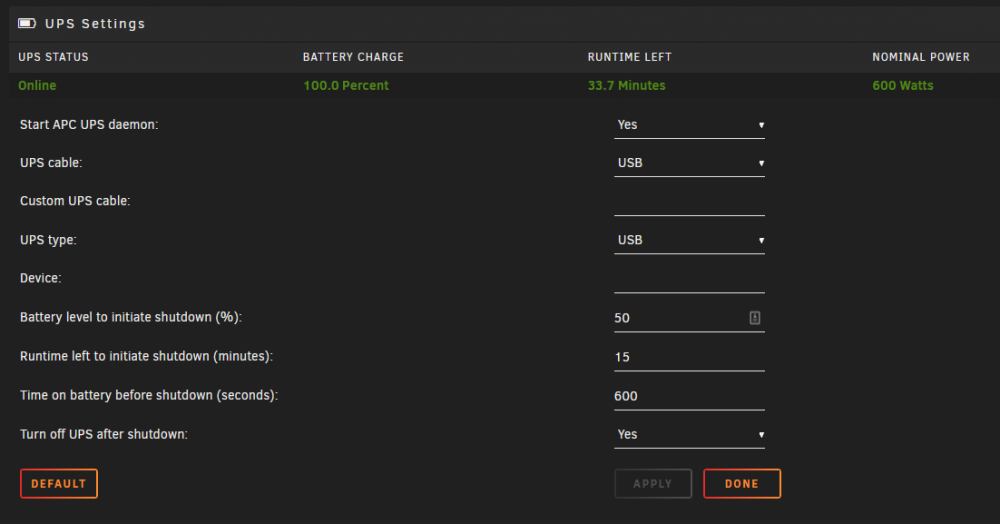This screenshot has height=524, width=1000.
Task: Click the Start APC UPS daemon label
Action: pyautogui.click(x=89, y=125)
